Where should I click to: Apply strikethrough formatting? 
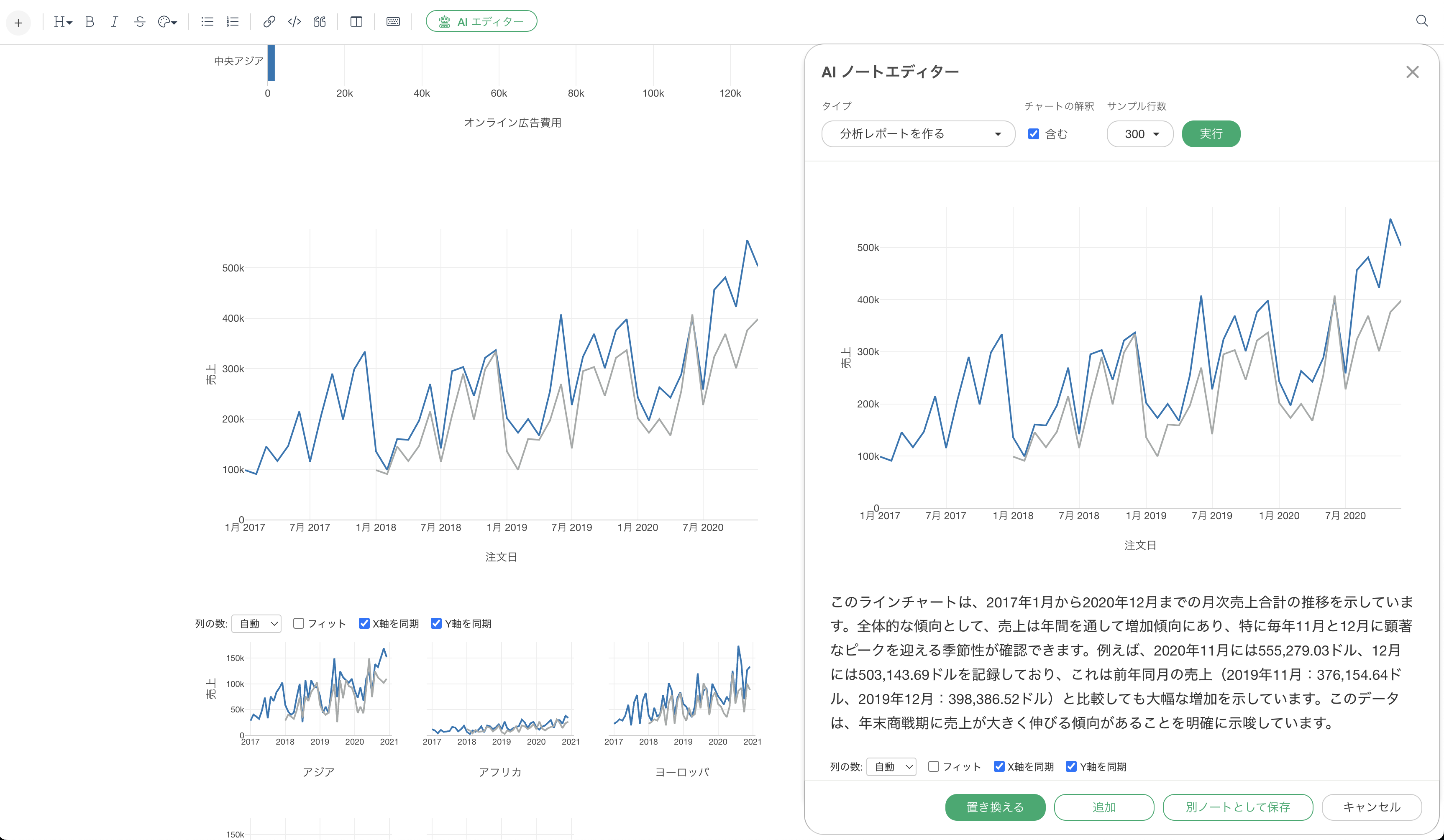(x=139, y=22)
